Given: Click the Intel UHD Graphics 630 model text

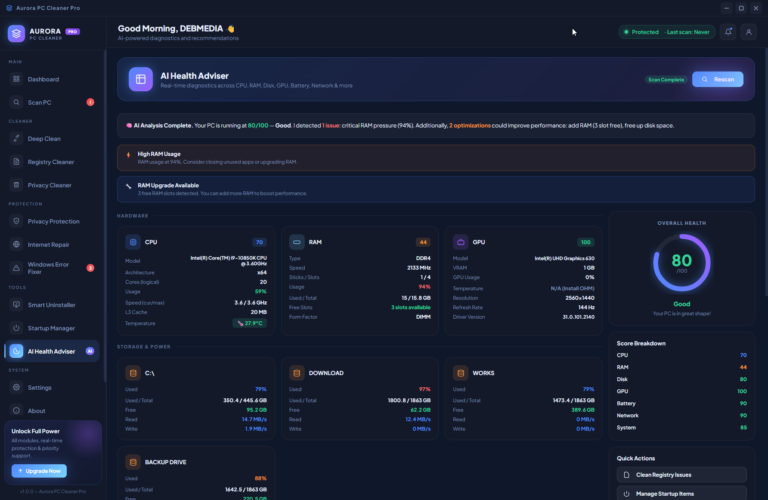Looking at the screenshot, I should tap(564, 258).
